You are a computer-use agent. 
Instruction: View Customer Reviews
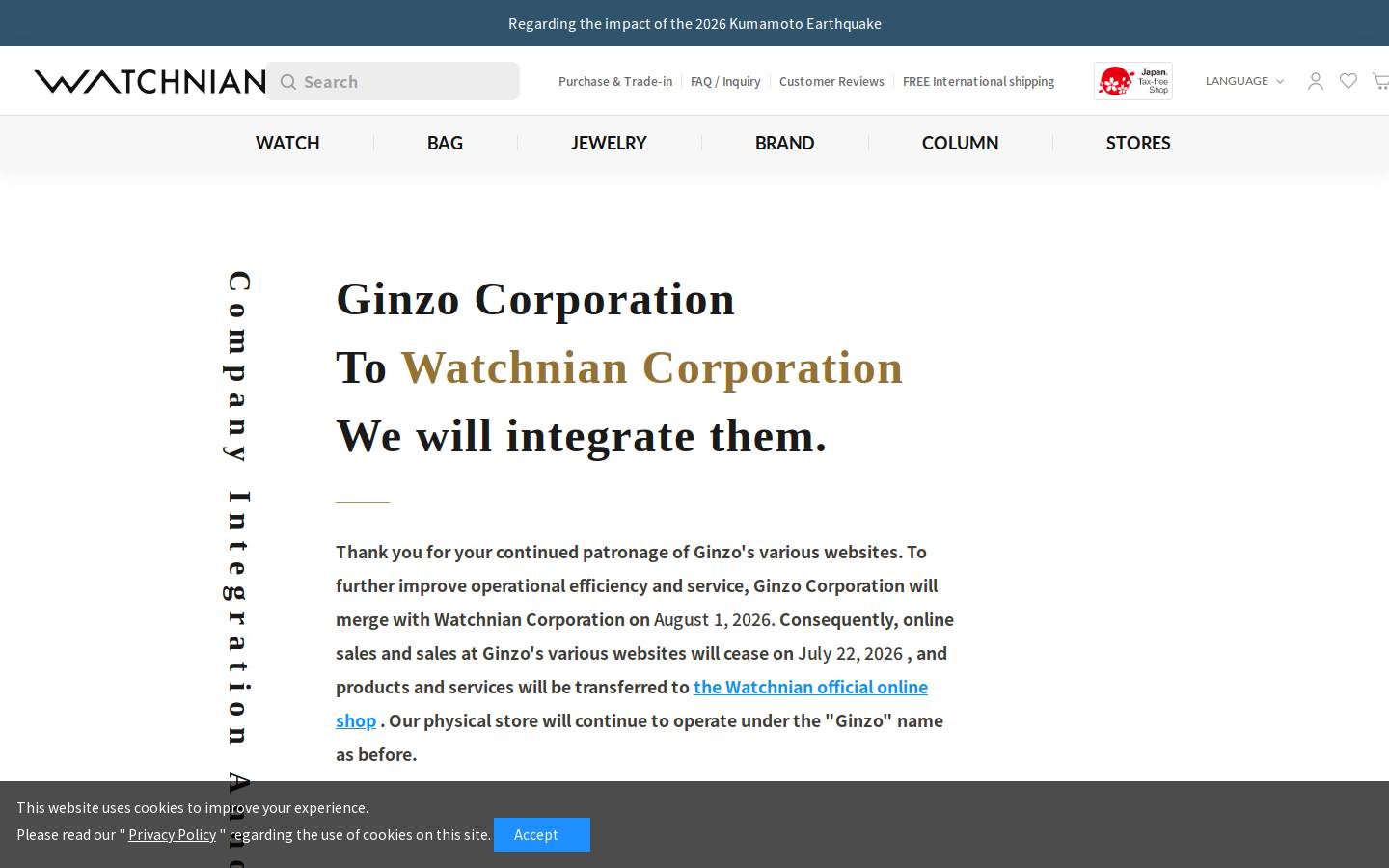831,81
